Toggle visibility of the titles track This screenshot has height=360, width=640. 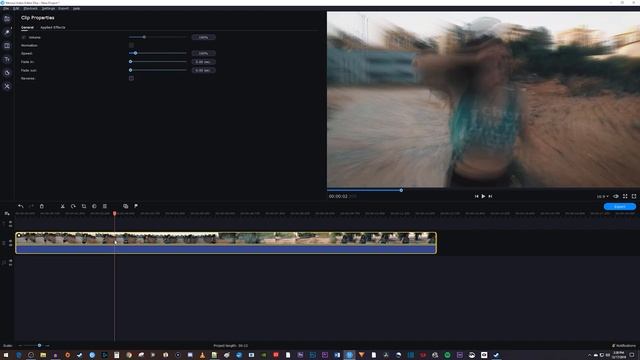[10, 222]
